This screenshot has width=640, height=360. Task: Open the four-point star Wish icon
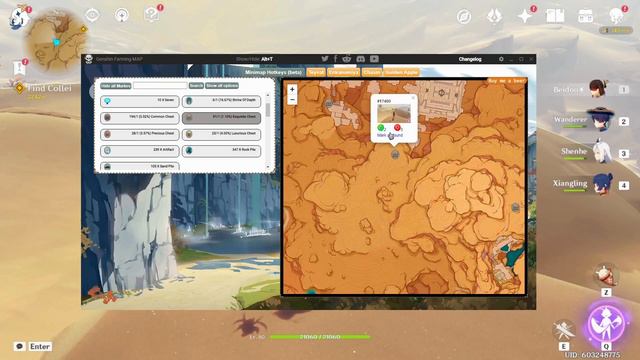click(524, 16)
